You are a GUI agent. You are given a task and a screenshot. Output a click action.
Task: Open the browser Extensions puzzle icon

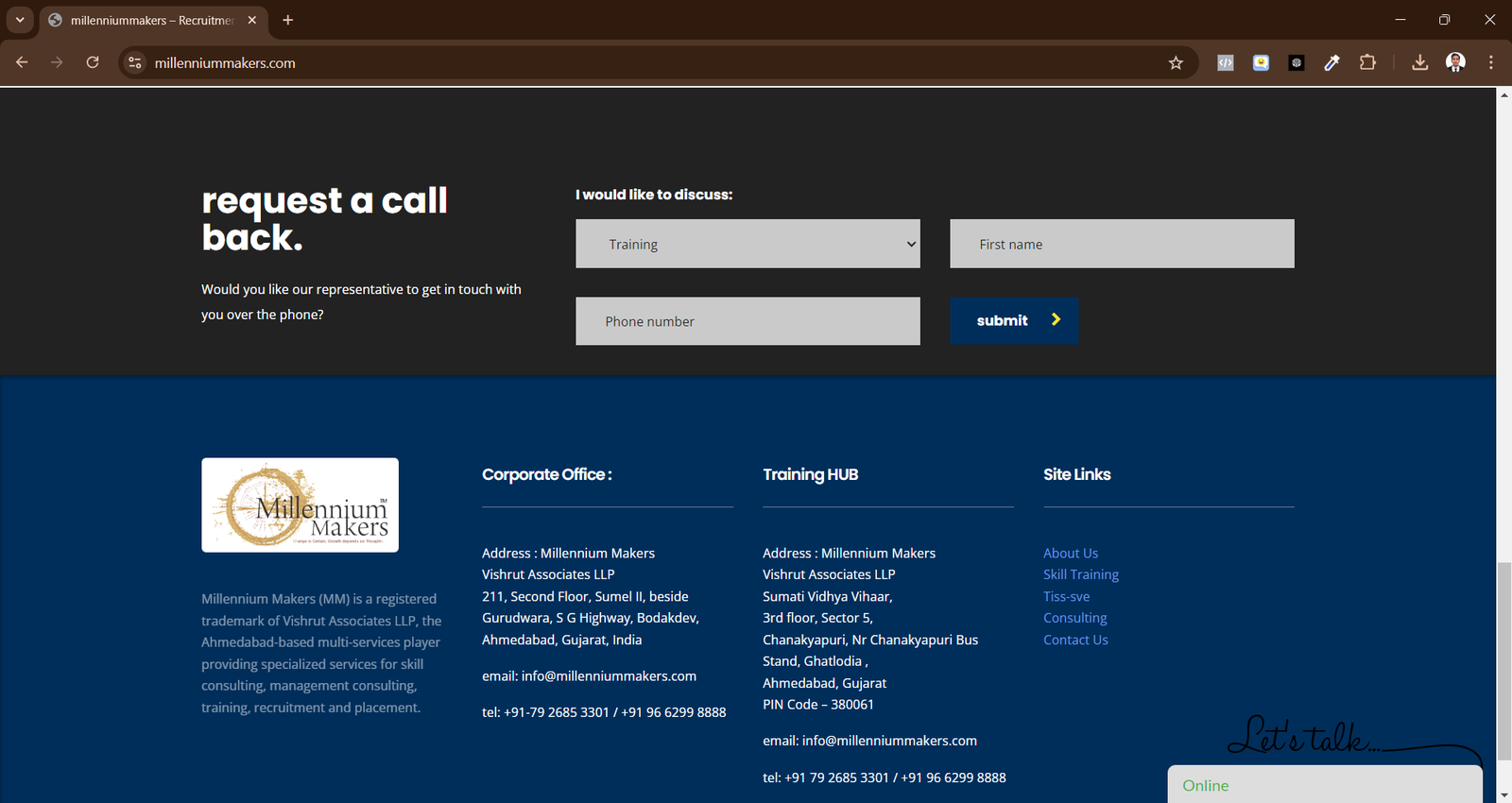(1367, 63)
